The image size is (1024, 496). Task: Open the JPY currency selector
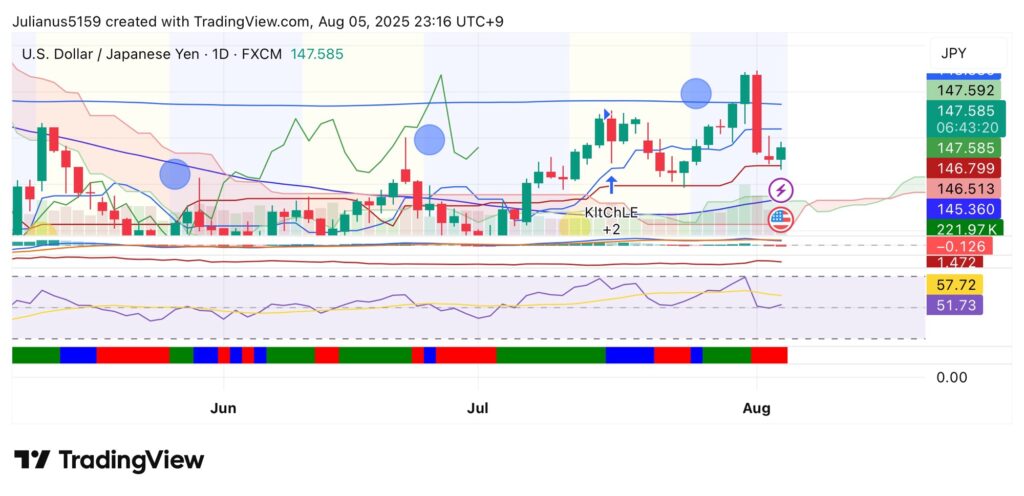click(954, 54)
